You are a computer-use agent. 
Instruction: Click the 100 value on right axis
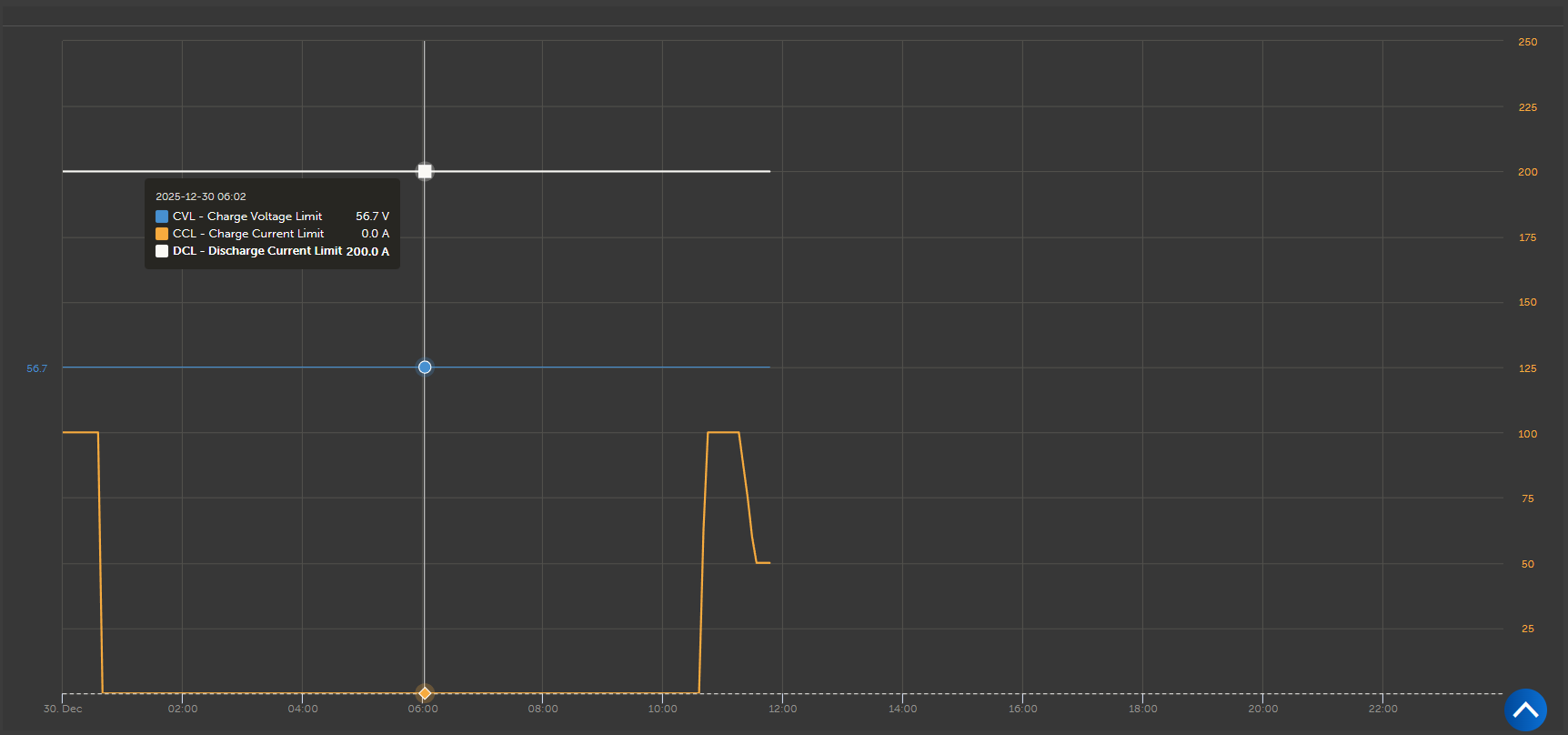(1527, 434)
